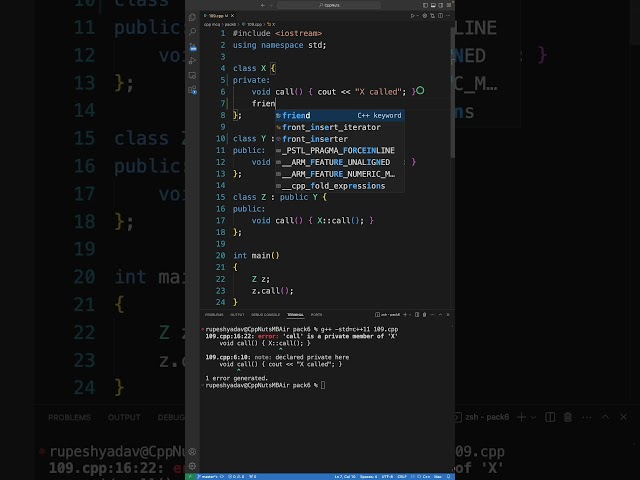Choose the 'friend' keyword suggestion

[x=340, y=116]
